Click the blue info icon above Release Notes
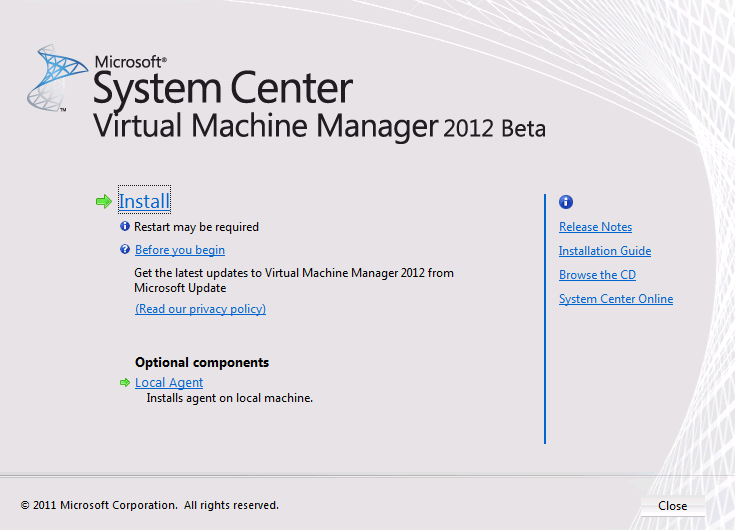The width and height of the screenshot is (735, 530). click(566, 202)
